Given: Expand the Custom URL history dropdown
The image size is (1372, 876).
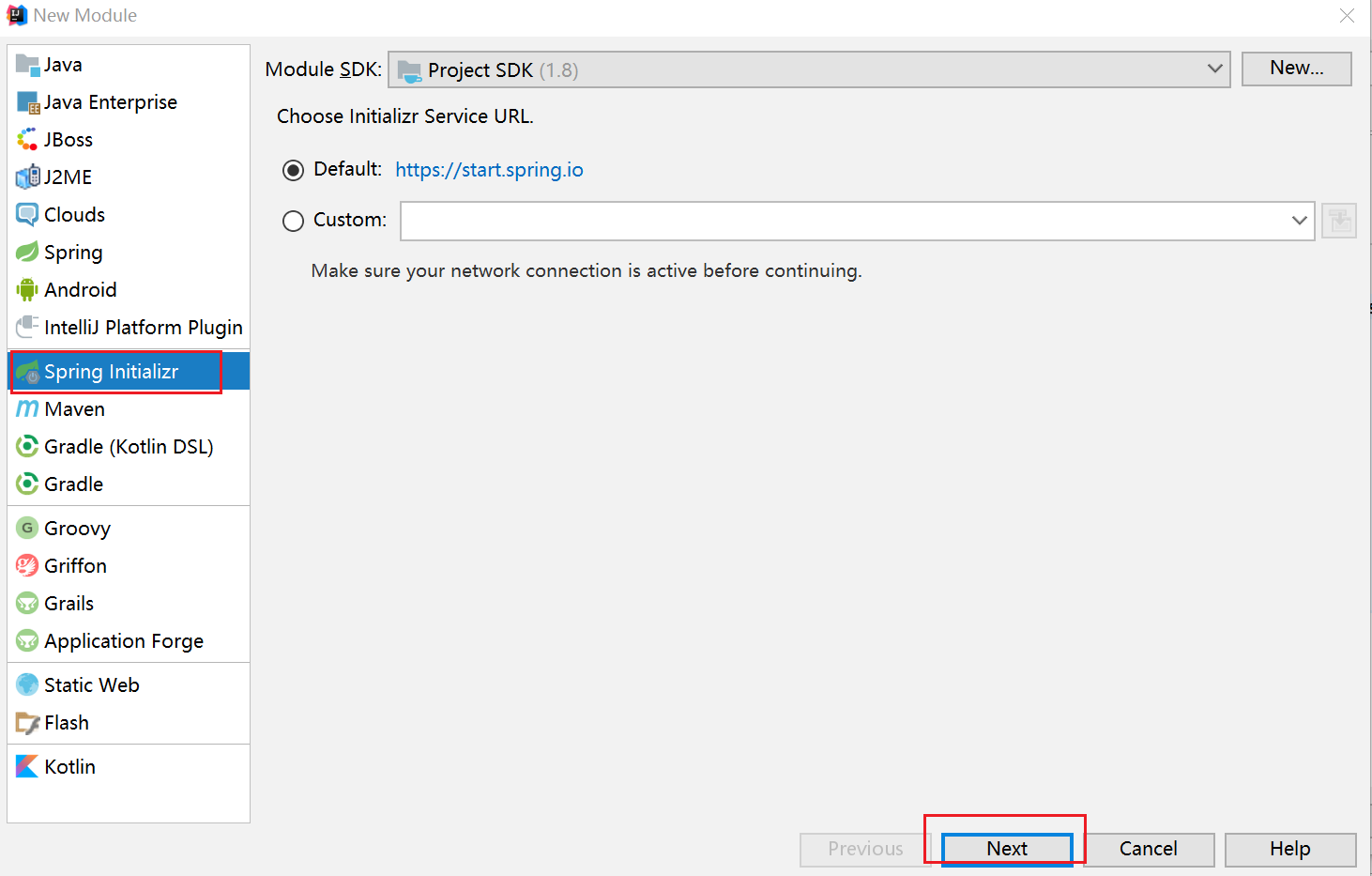Looking at the screenshot, I should [1302, 221].
